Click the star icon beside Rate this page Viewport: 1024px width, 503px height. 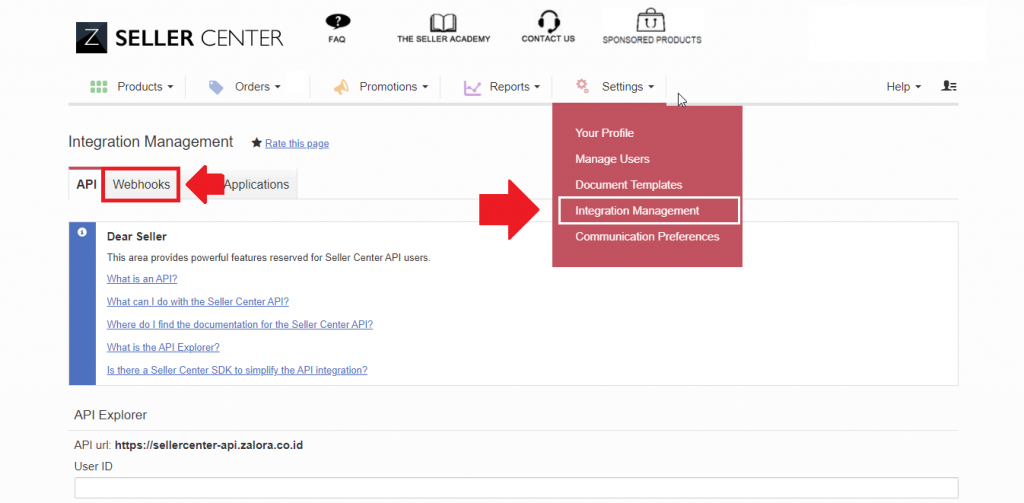(257, 143)
